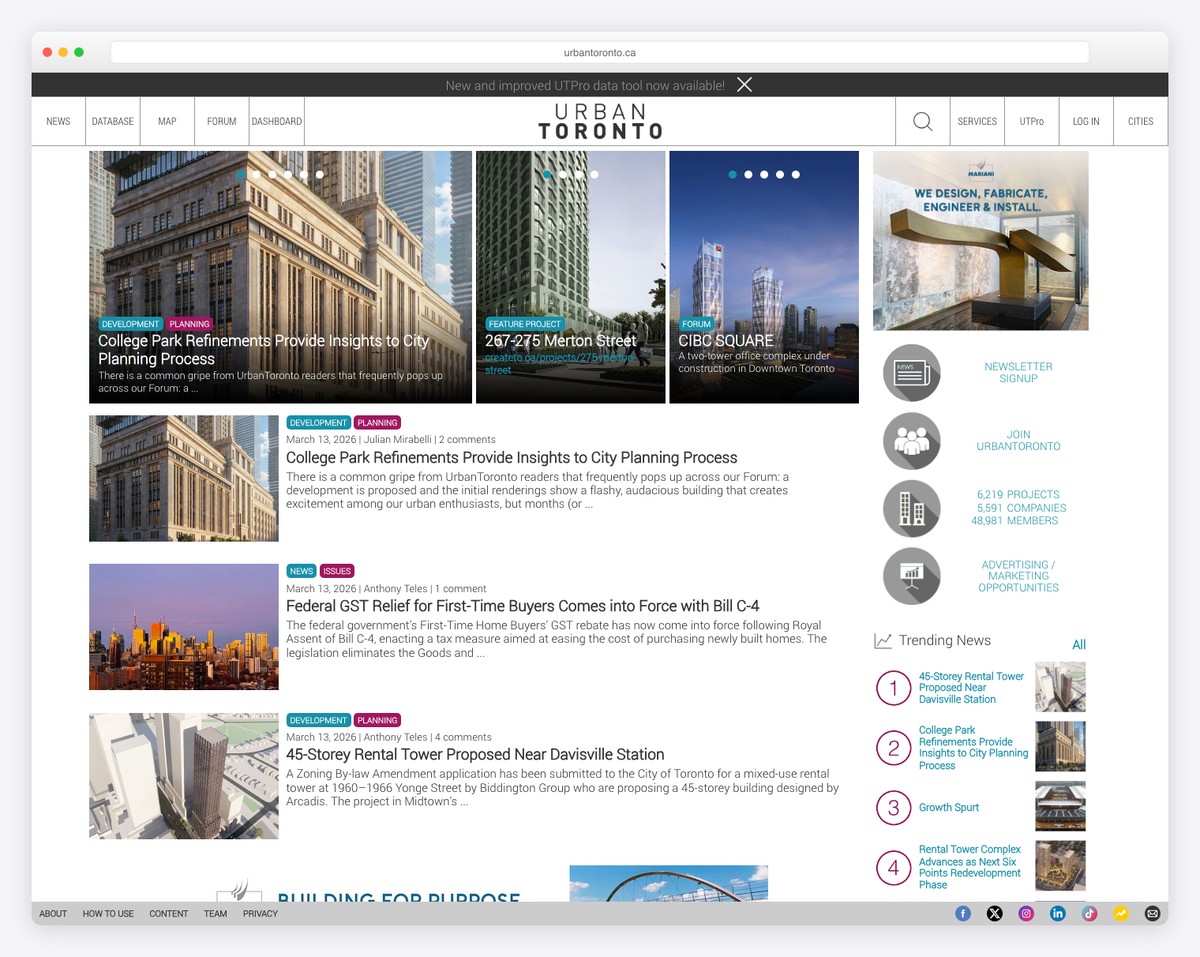Open the CITIES menu option
Image resolution: width=1200 pixels, height=957 pixels.
tap(1140, 120)
